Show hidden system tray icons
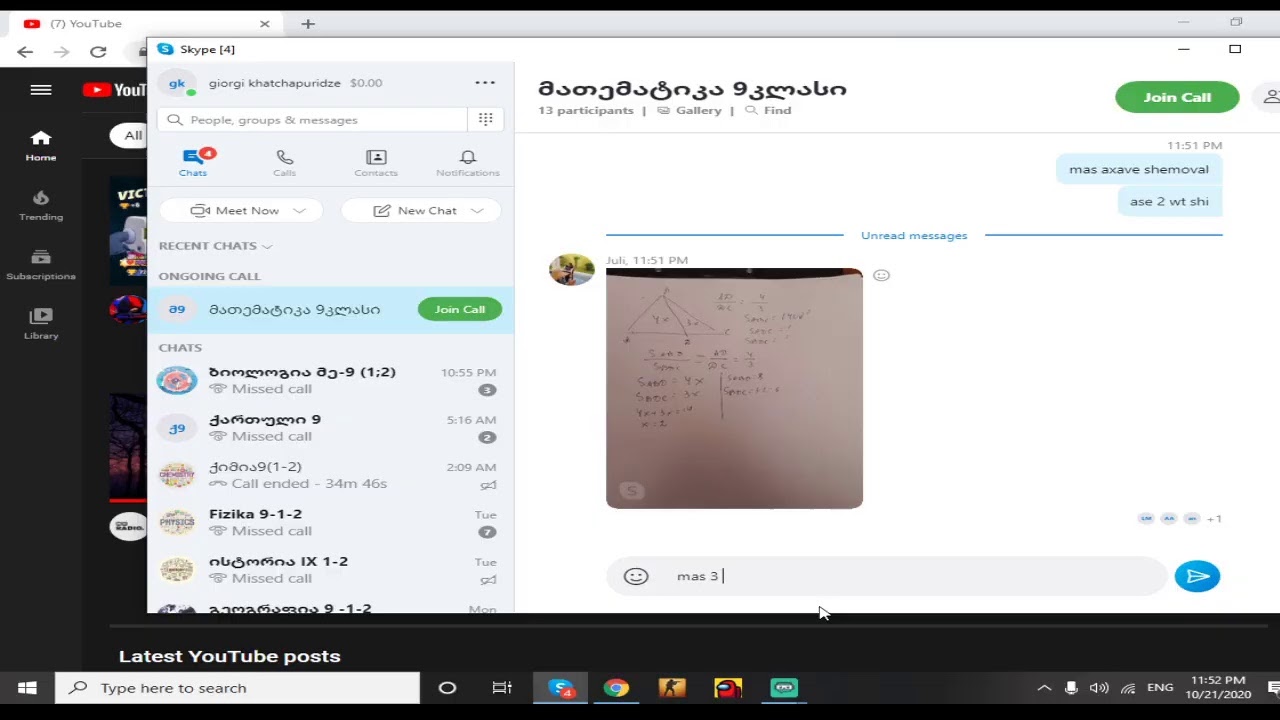Screen dimensions: 1280x720 click(1044, 688)
